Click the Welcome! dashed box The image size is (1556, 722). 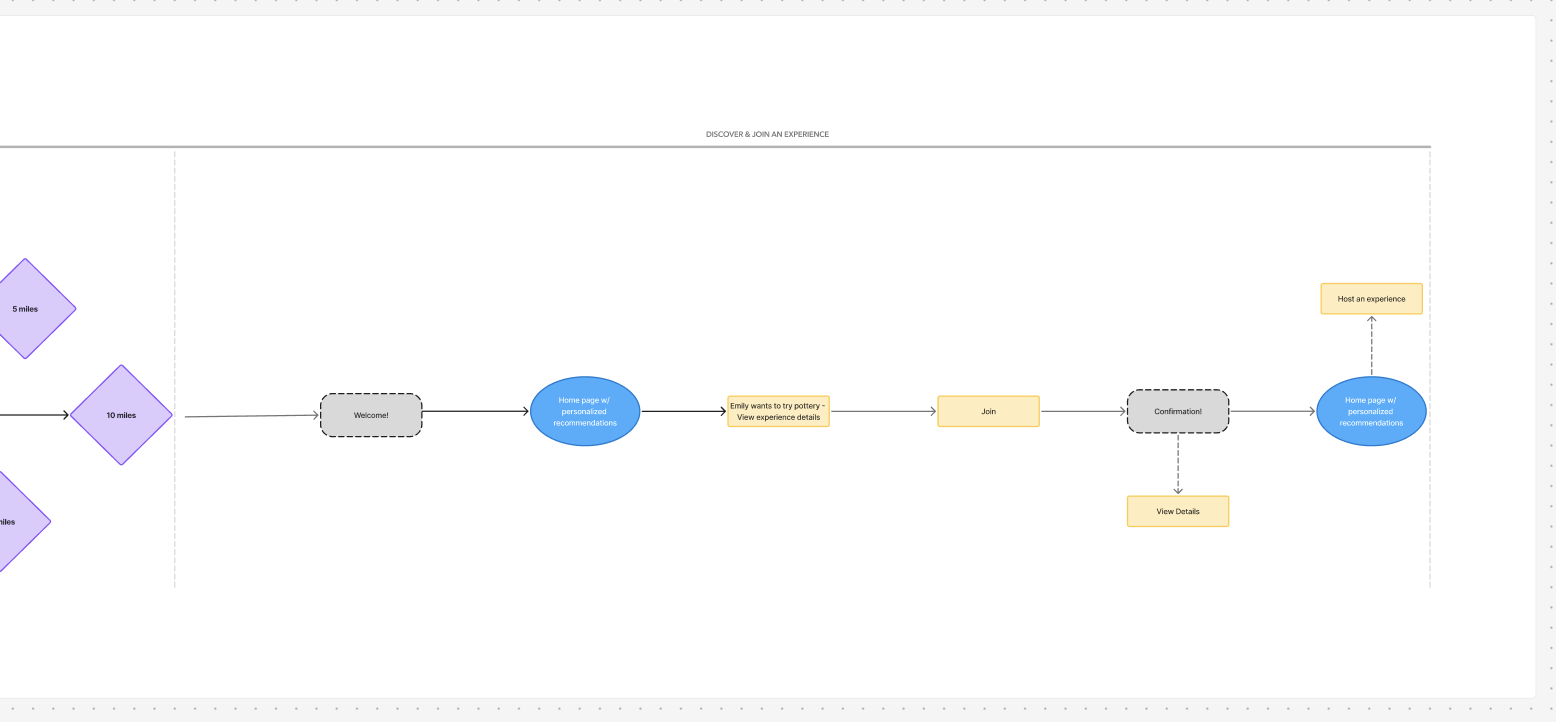(371, 415)
